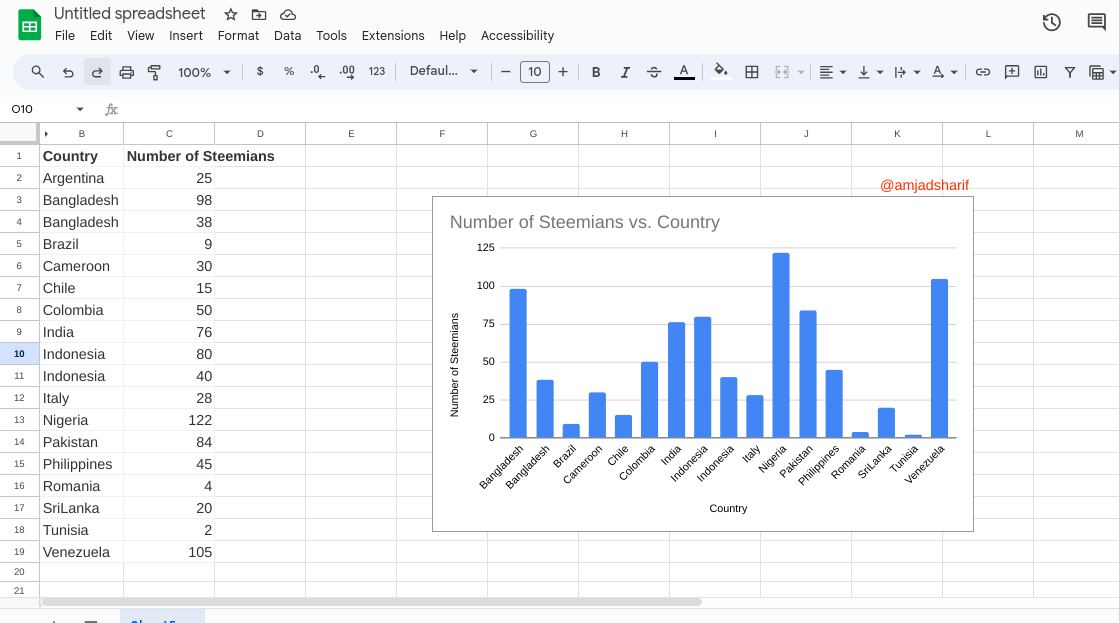Insert a comment
Image resolution: width=1119 pixels, height=623 pixels.
coord(1011,72)
